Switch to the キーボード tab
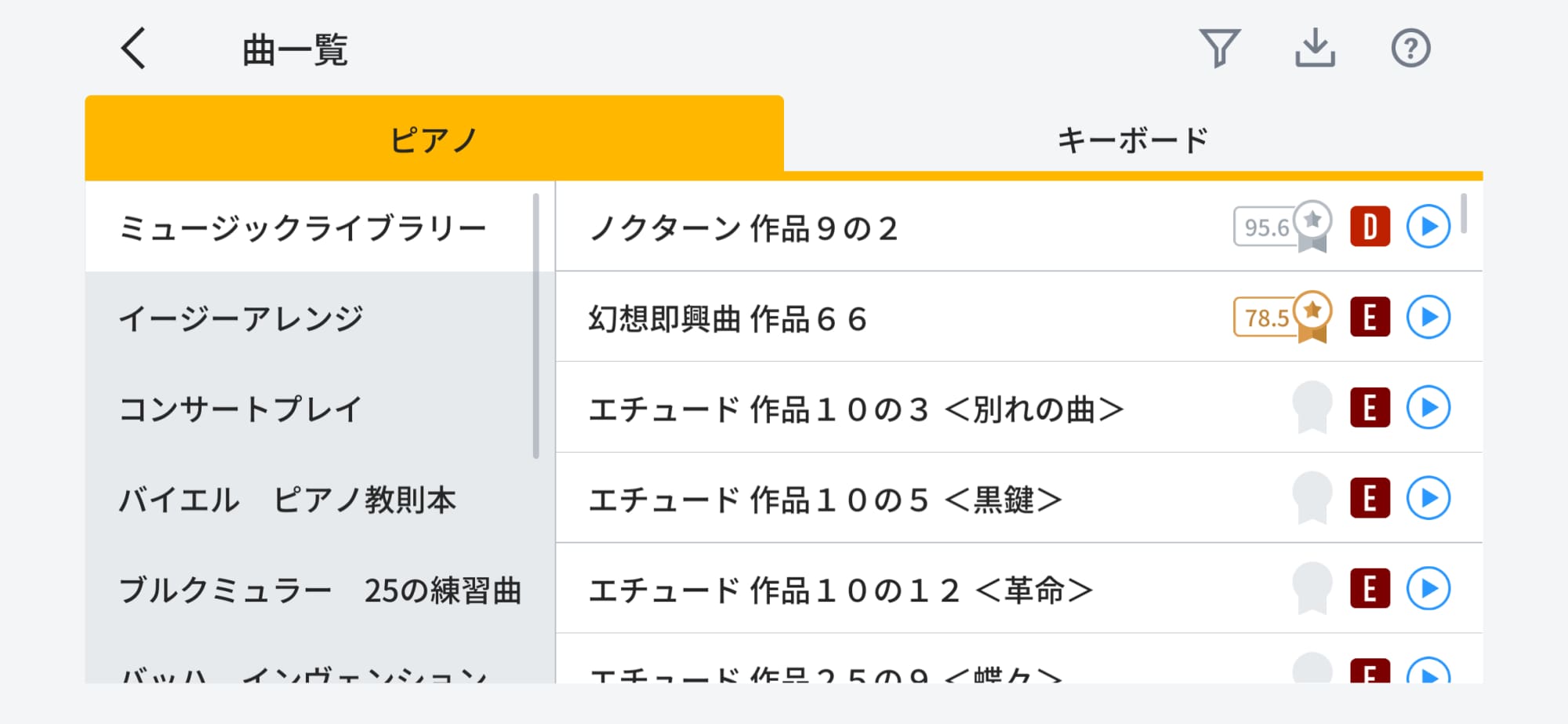1568x724 pixels. (1133, 140)
